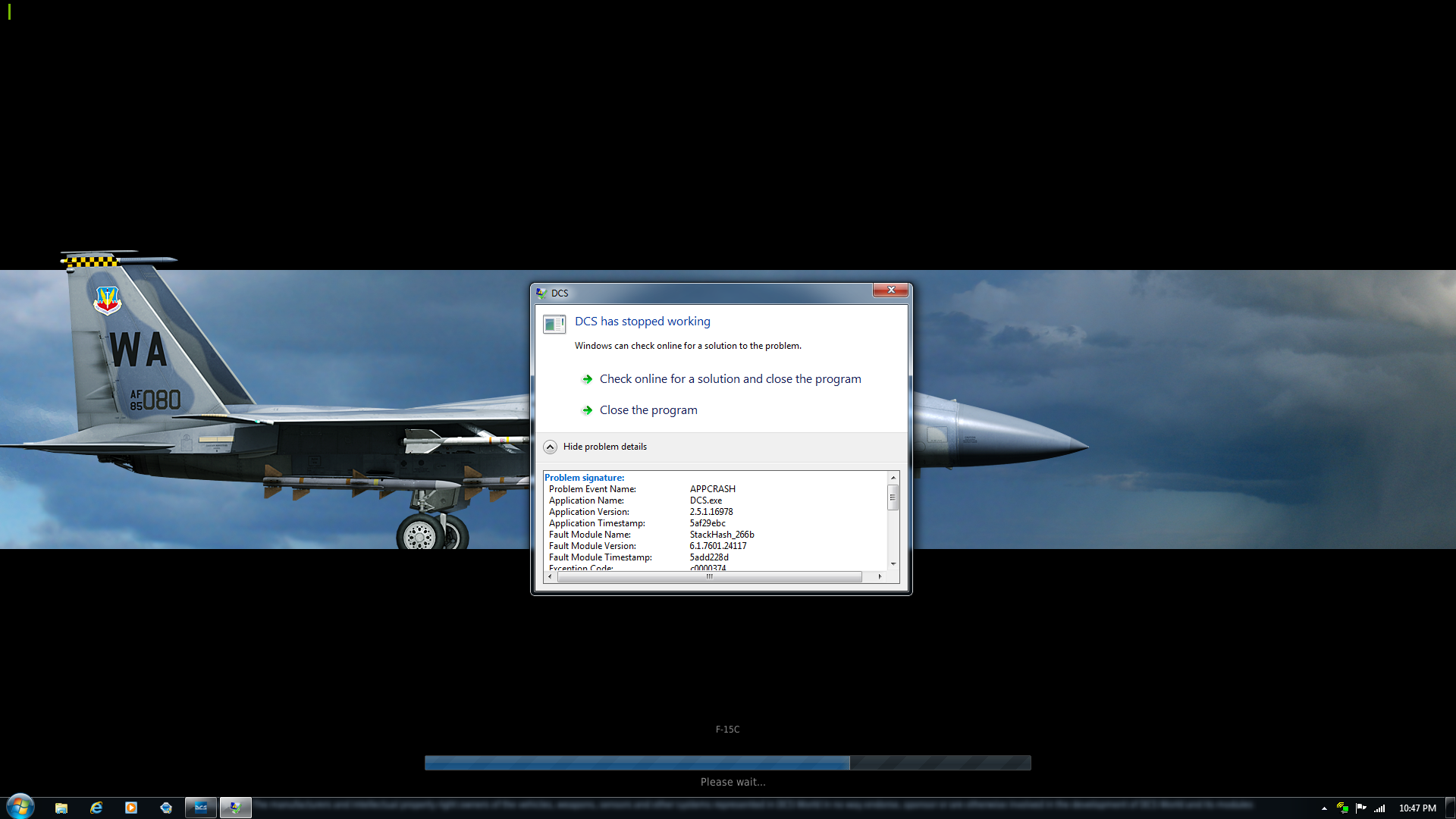Click the details vertical scrollbar up arrow

893,478
